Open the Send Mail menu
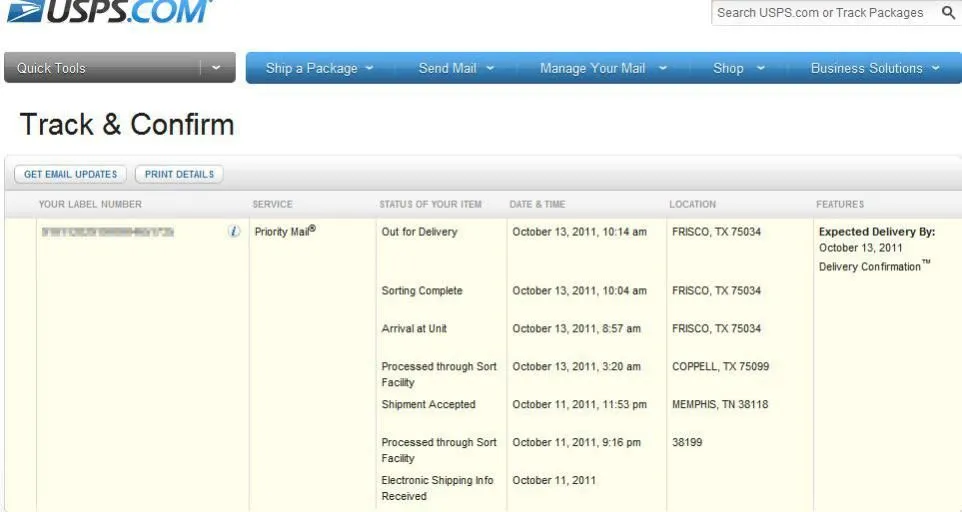962x512 pixels. point(456,68)
